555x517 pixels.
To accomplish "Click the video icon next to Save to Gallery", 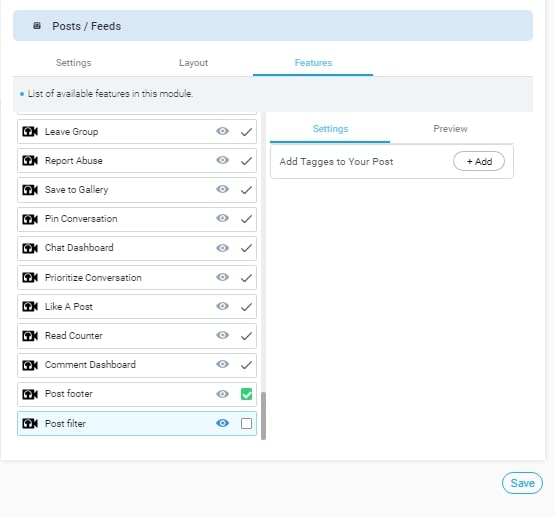I will tap(30, 190).
